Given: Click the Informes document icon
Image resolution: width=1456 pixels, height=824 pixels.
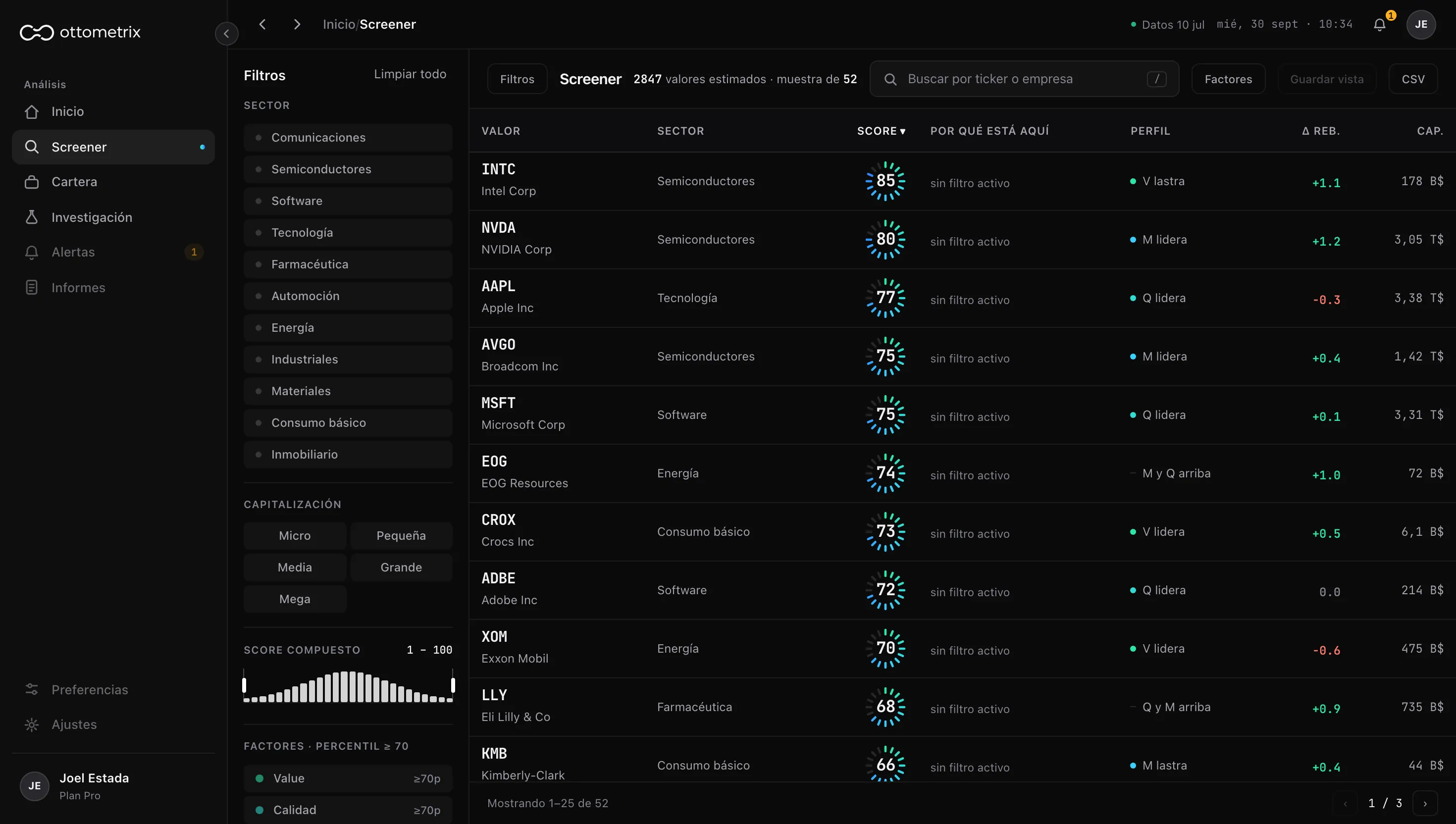Looking at the screenshot, I should pyautogui.click(x=32, y=288).
